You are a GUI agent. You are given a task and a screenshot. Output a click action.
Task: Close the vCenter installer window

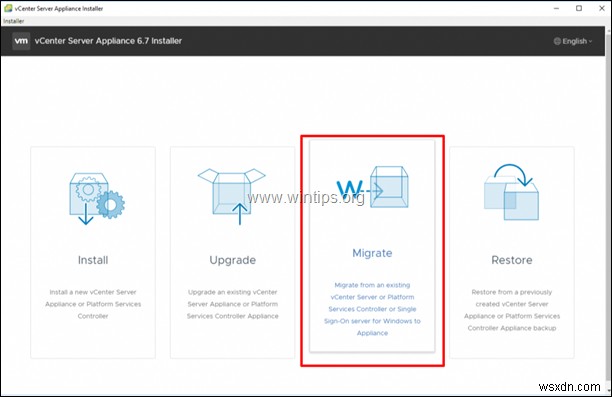pos(601,8)
